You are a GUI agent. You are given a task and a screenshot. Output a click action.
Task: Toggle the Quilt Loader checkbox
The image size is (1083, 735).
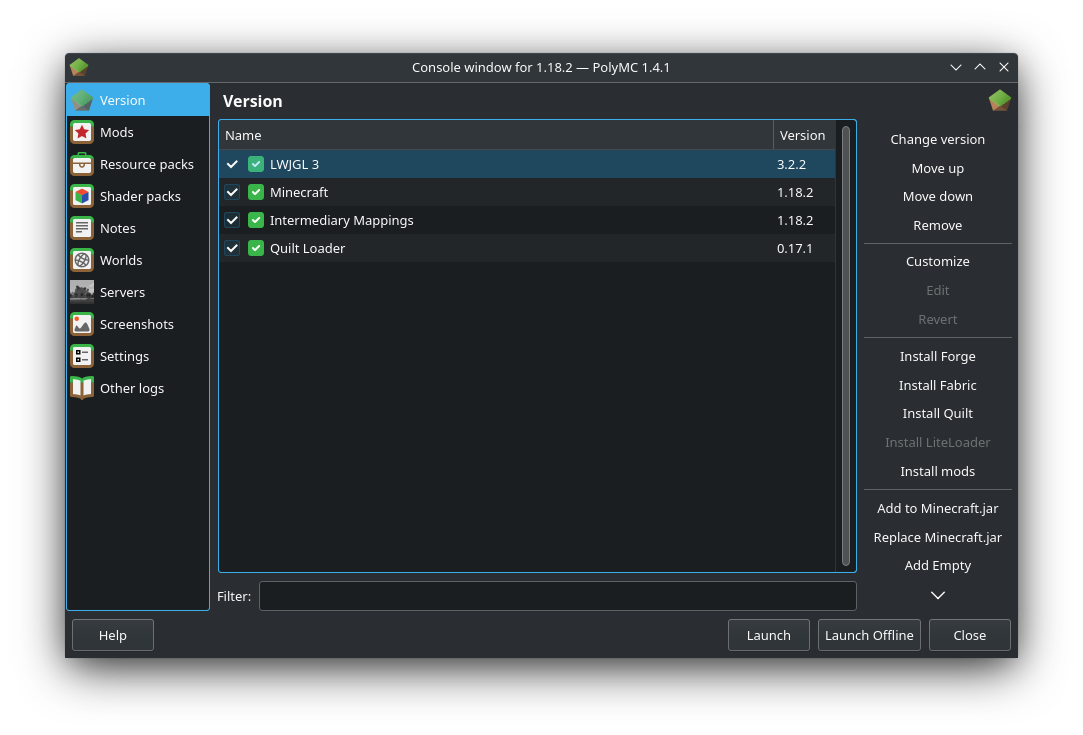pos(232,248)
